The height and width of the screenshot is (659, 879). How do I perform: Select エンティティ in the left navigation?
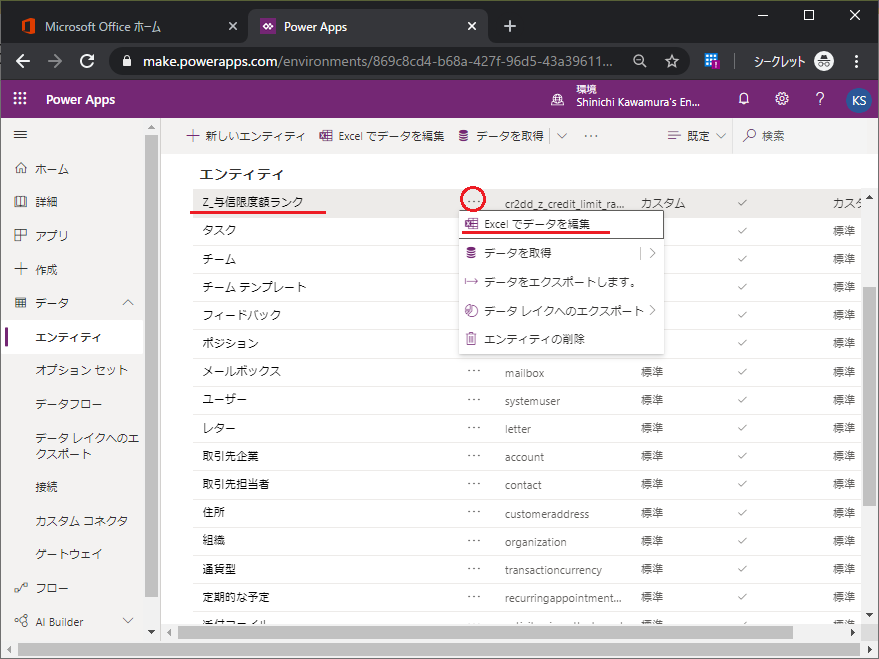click(x=72, y=337)
